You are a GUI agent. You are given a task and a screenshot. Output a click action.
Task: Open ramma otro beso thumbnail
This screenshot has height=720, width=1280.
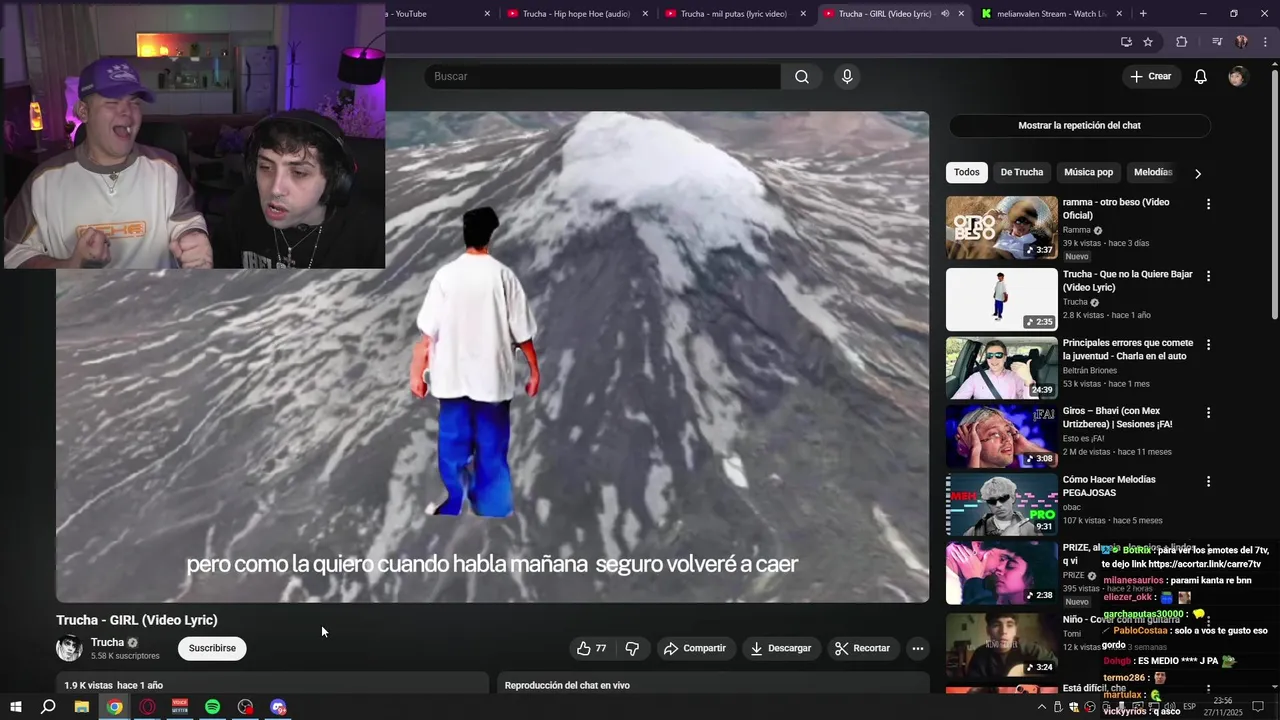coord(1001,227)
